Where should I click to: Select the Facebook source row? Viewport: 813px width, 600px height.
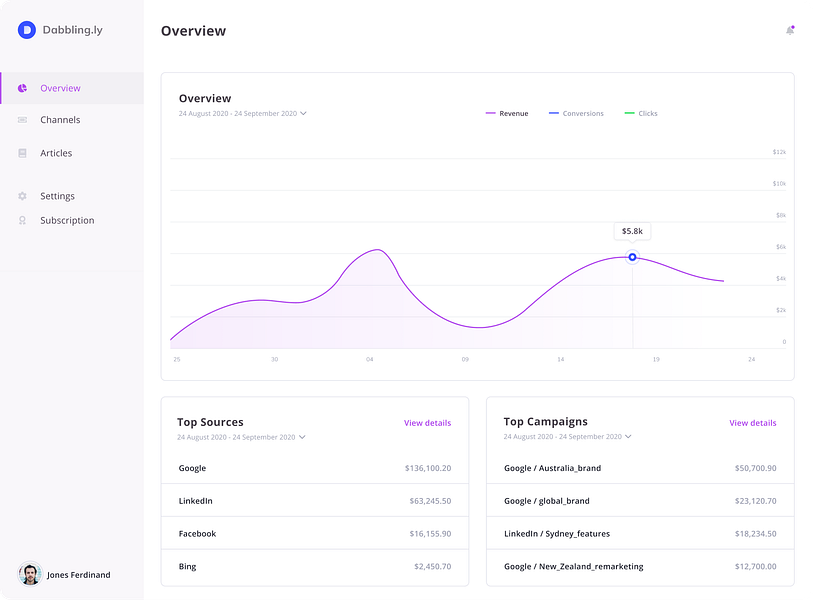(315, 533)
